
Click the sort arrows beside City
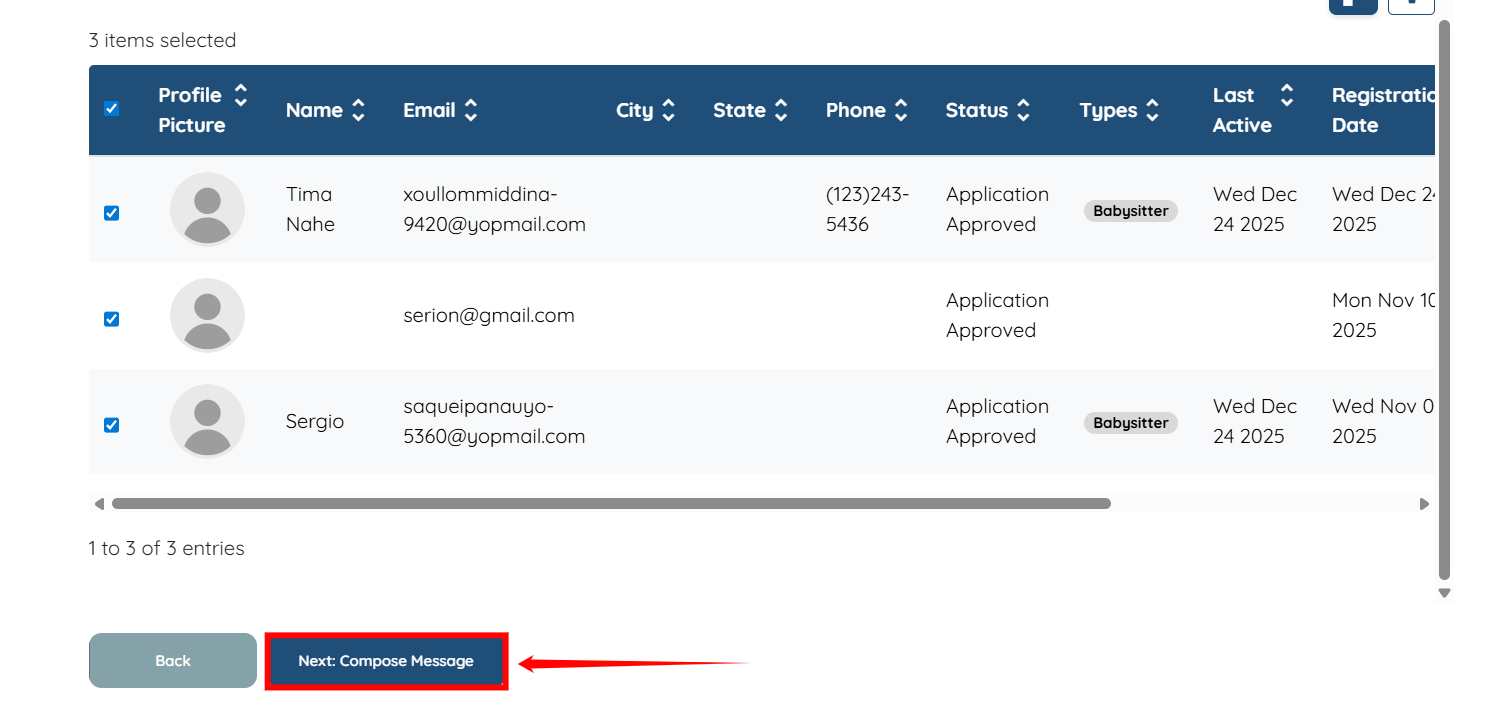coord(668,110)
